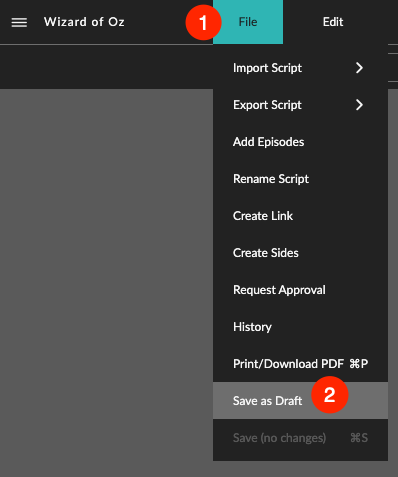Open History from the File menu
Screen dimensions: 398x477
tap(300, 327)
